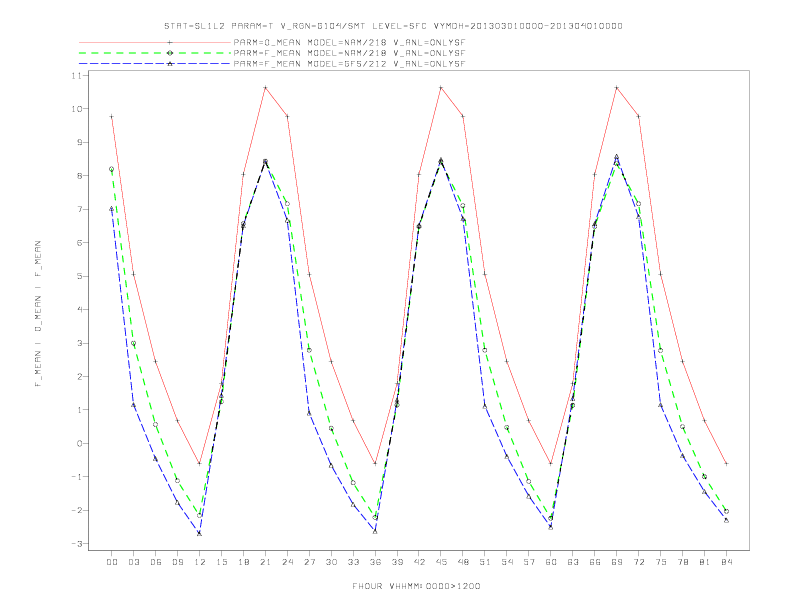Click y-axis tick label 10
The height and width of the screenshot is (612, 792).
pyautogui.click(x=76, y=109)
